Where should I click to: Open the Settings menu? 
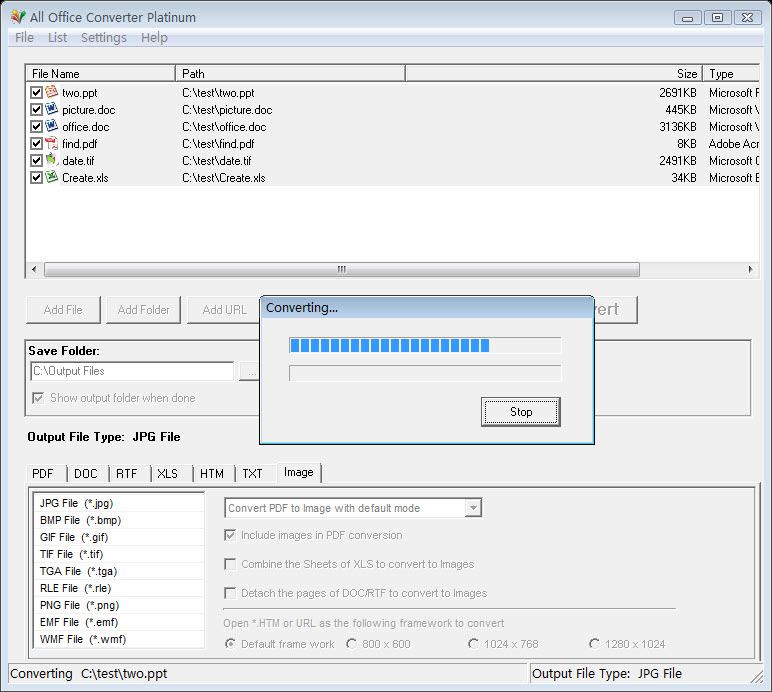pos(103,38)
